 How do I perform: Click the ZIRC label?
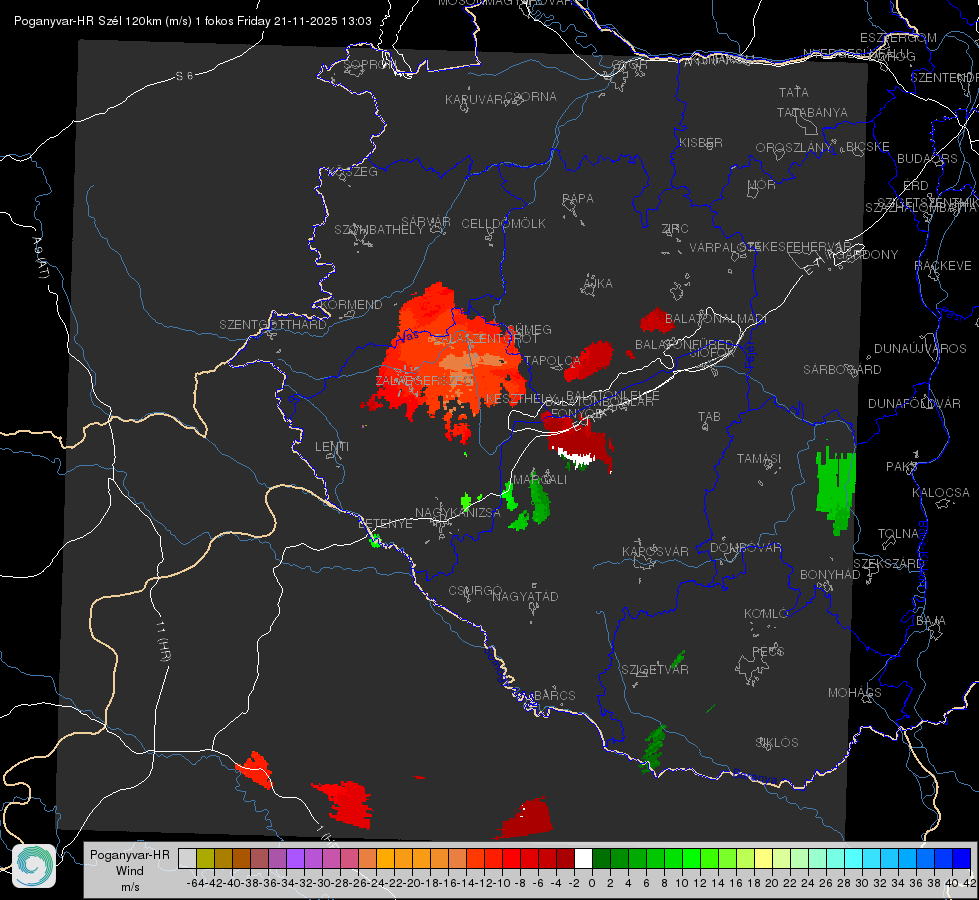pyautogui.click(x=675, y=229)
